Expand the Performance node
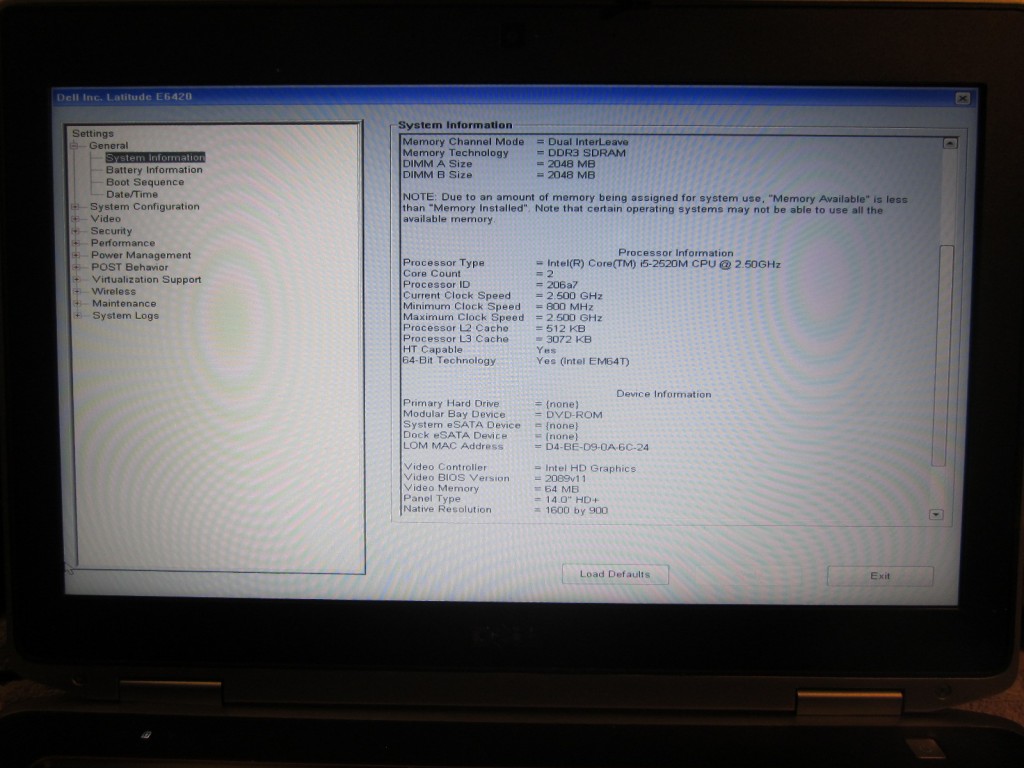Viewport: 1024px width, 768px height. point(76,243)
